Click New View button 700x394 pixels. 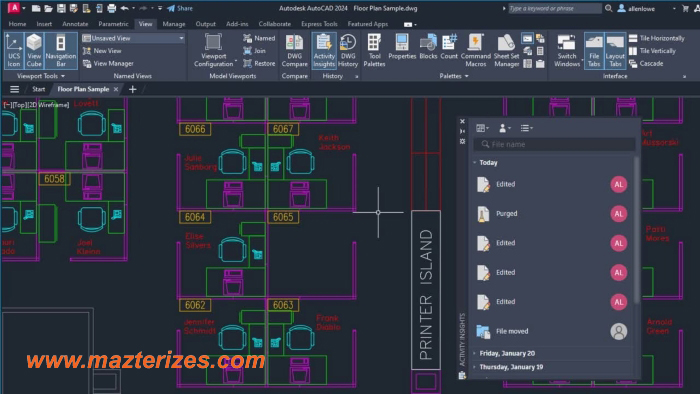[102, 51]
